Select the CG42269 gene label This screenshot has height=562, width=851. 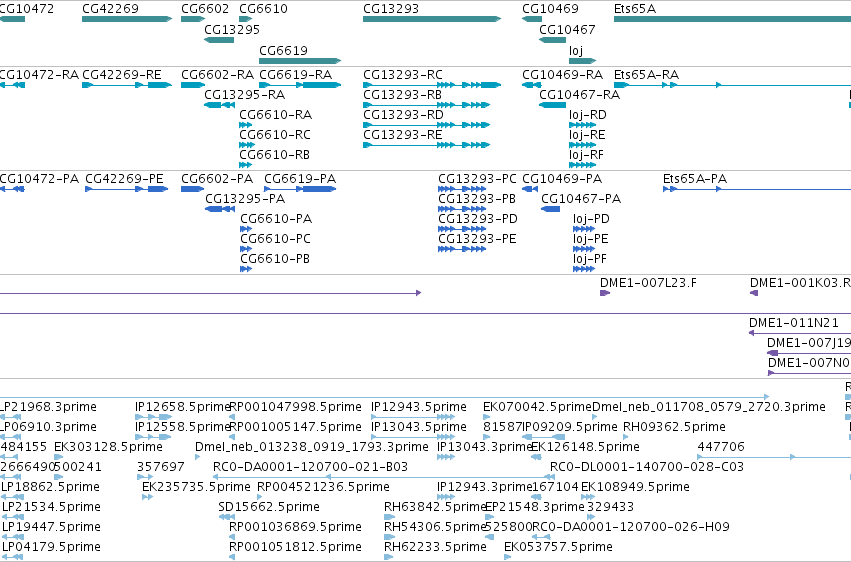(110, 9)
